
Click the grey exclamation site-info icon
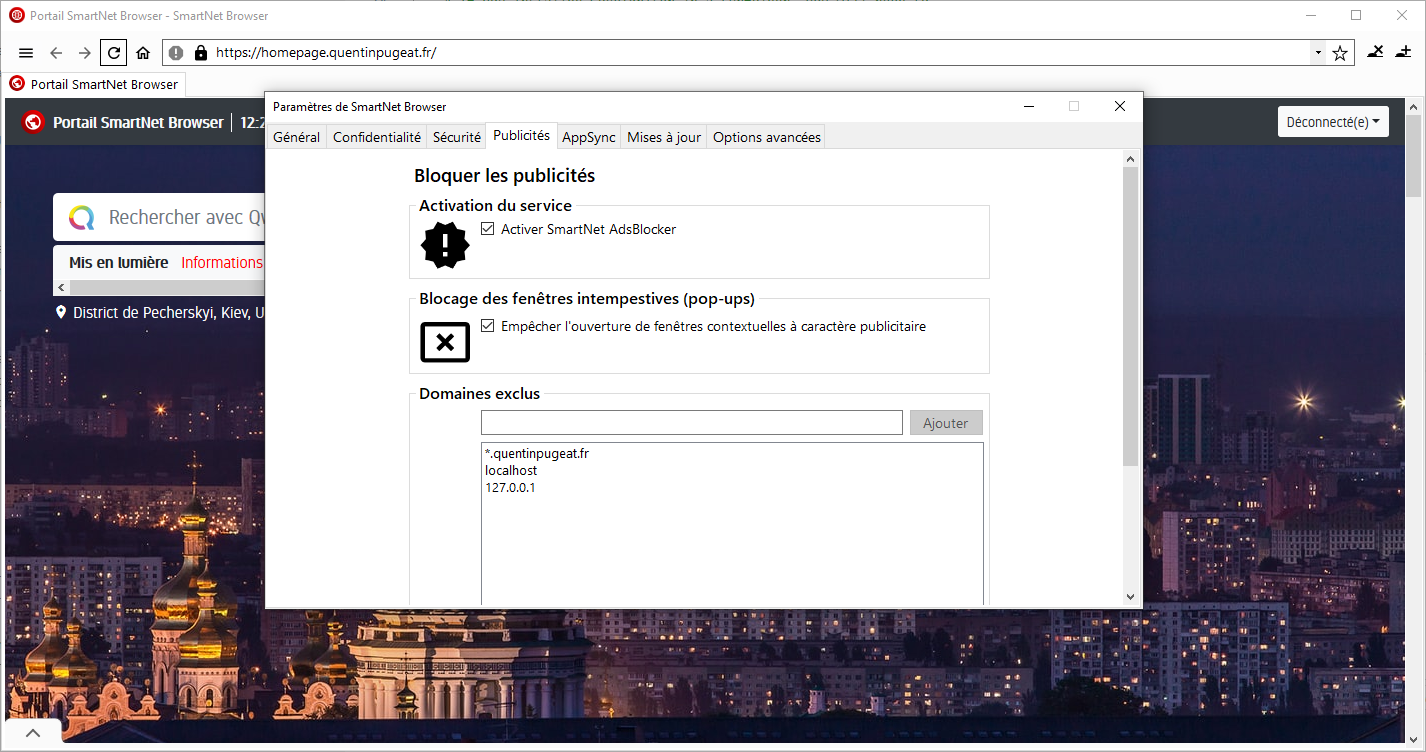(176, 53)
